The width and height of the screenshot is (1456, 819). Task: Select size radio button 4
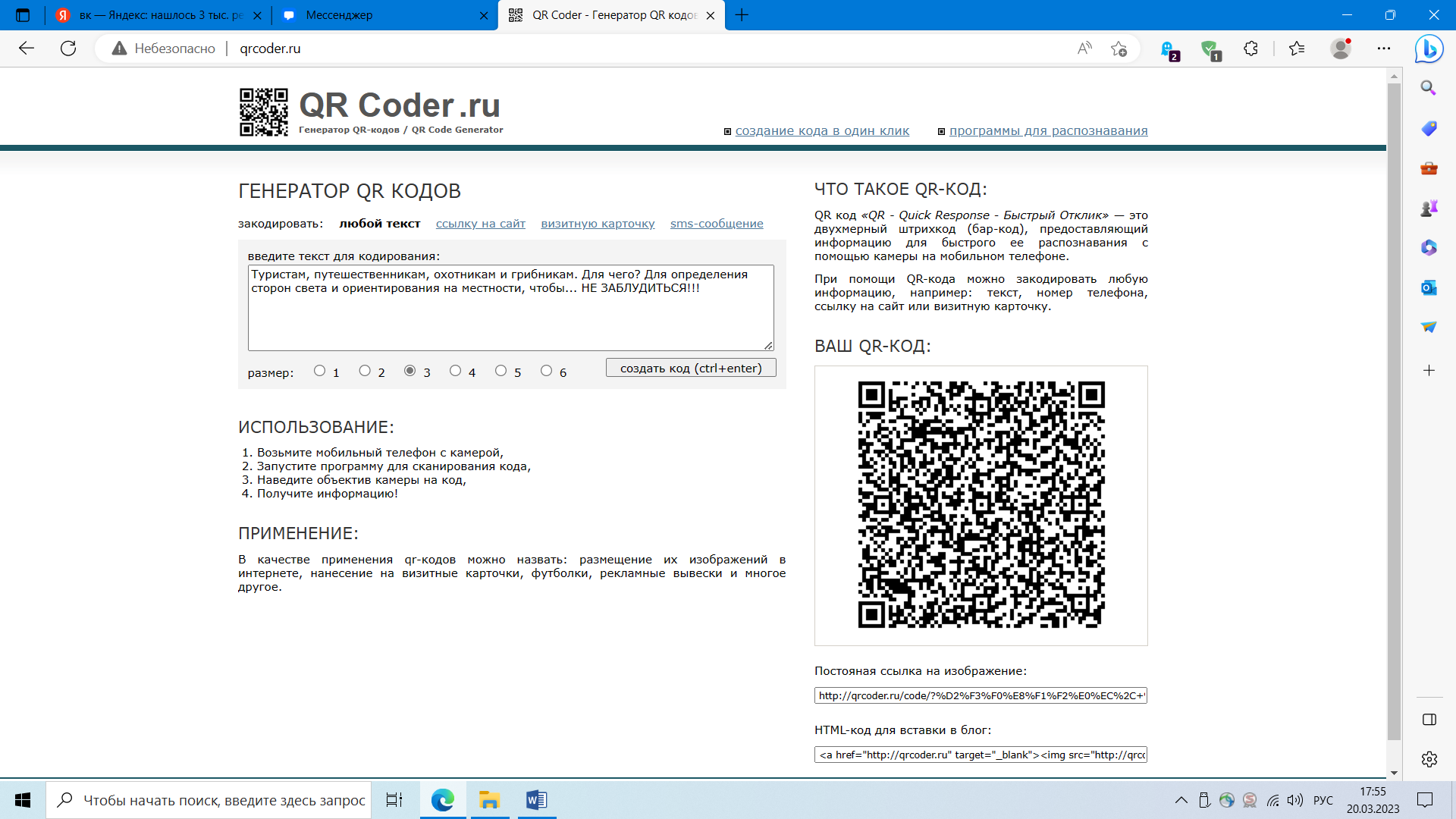(455, 371)
